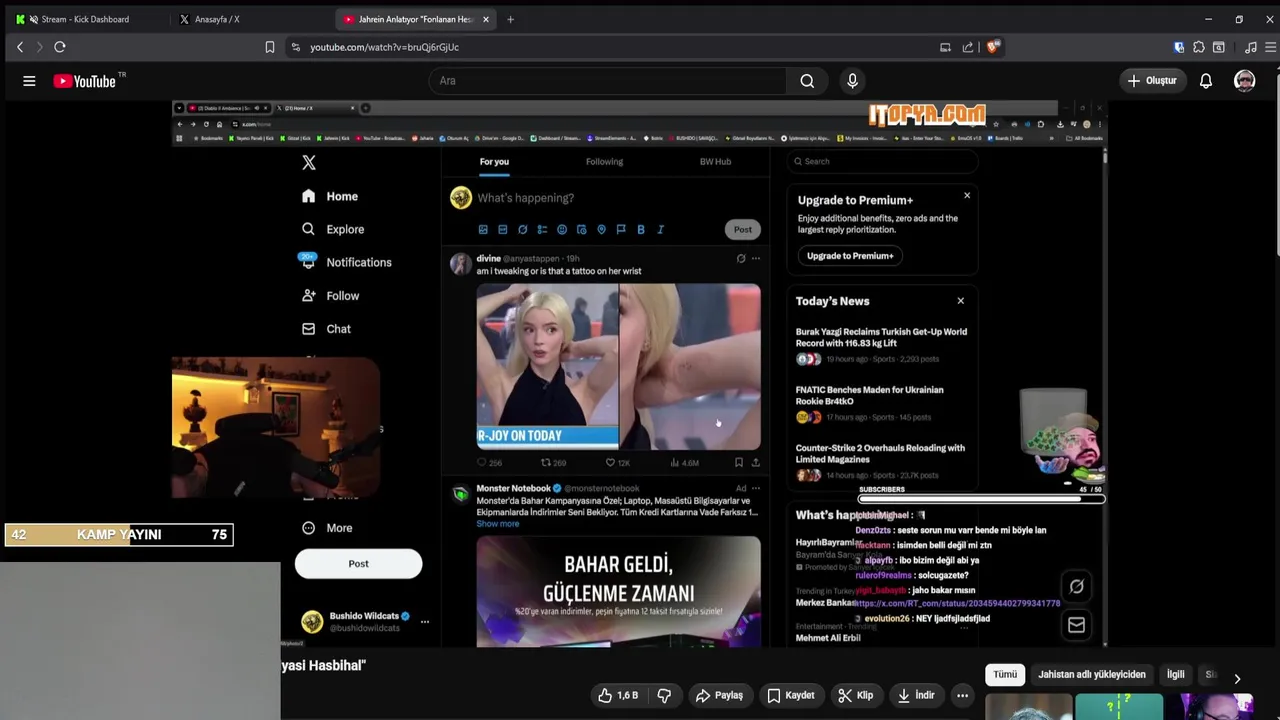
Task: Open Chat in the X sidebar
Action: [x=326, y=329]
